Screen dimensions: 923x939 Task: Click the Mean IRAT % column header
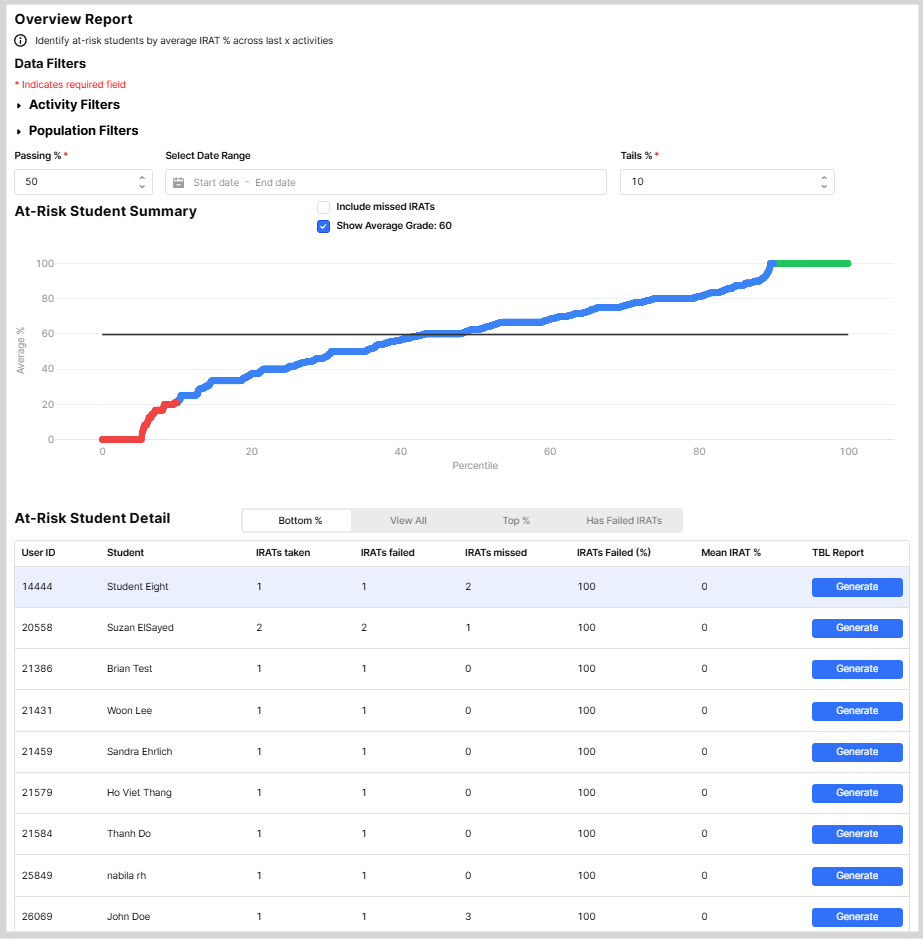(731, 553)
